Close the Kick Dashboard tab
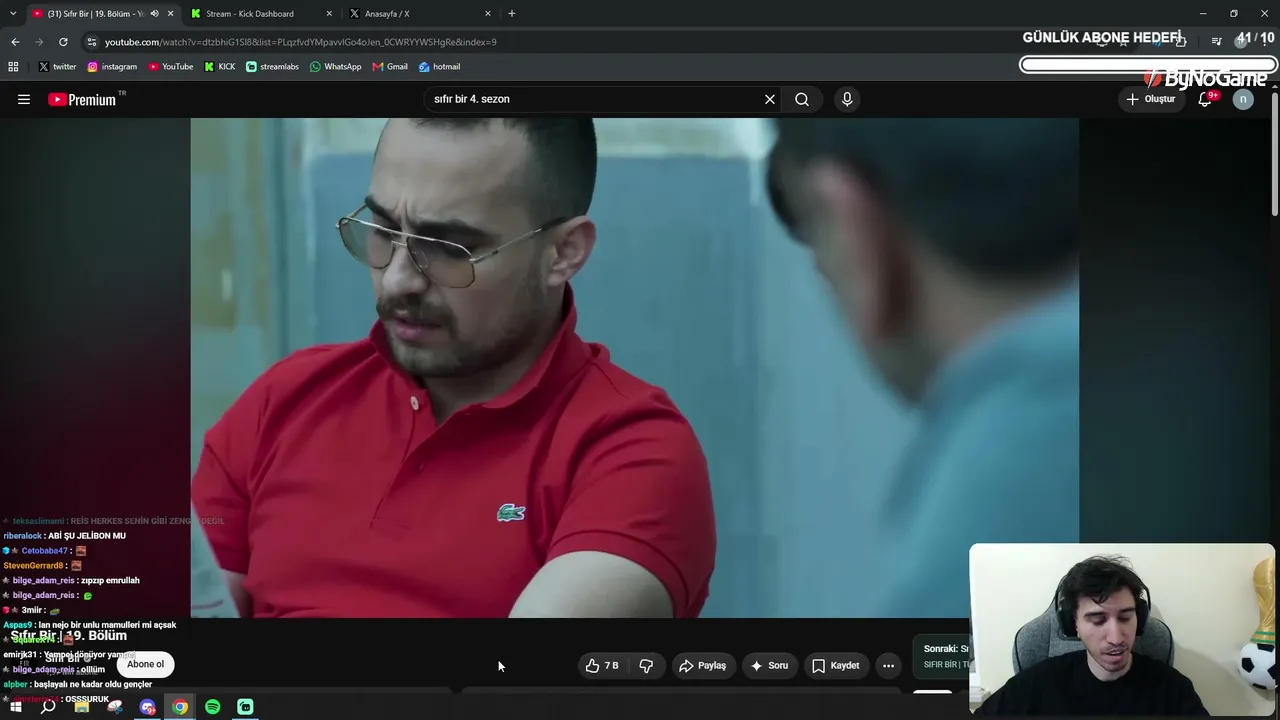1280x720 pixels. [x=329, y=14]
